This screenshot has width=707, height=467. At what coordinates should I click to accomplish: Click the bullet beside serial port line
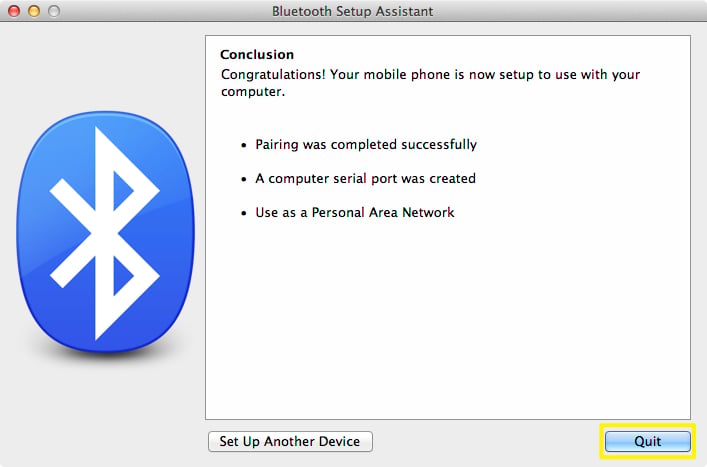point(244,179)
